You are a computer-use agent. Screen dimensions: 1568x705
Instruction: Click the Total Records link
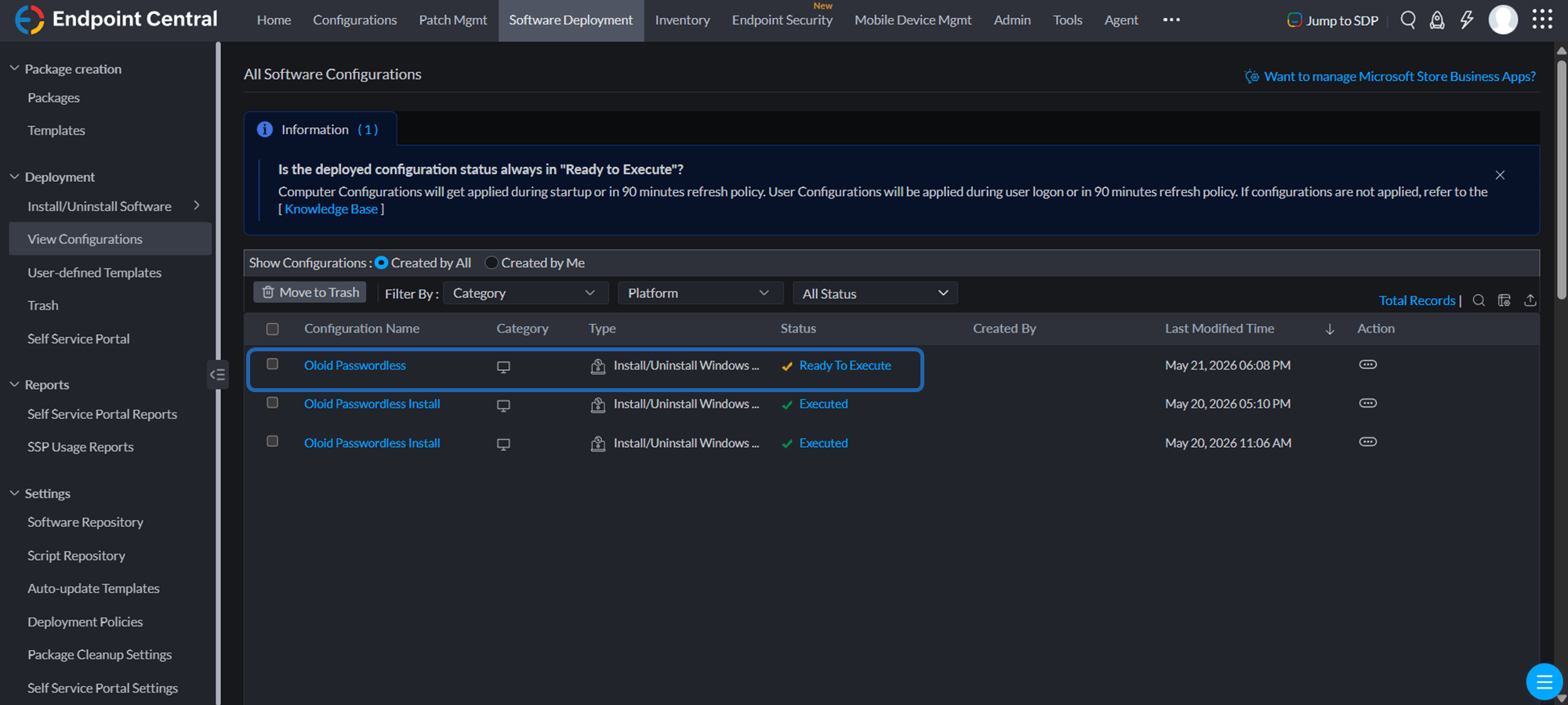click(1417, 300)
